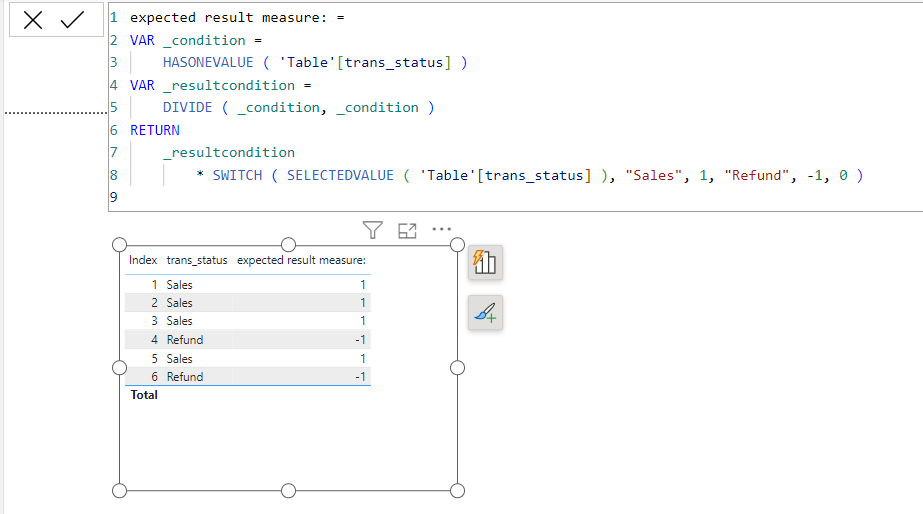923x514 pixels.
Task: Open visual filter funnel icon
Action: 373,230
